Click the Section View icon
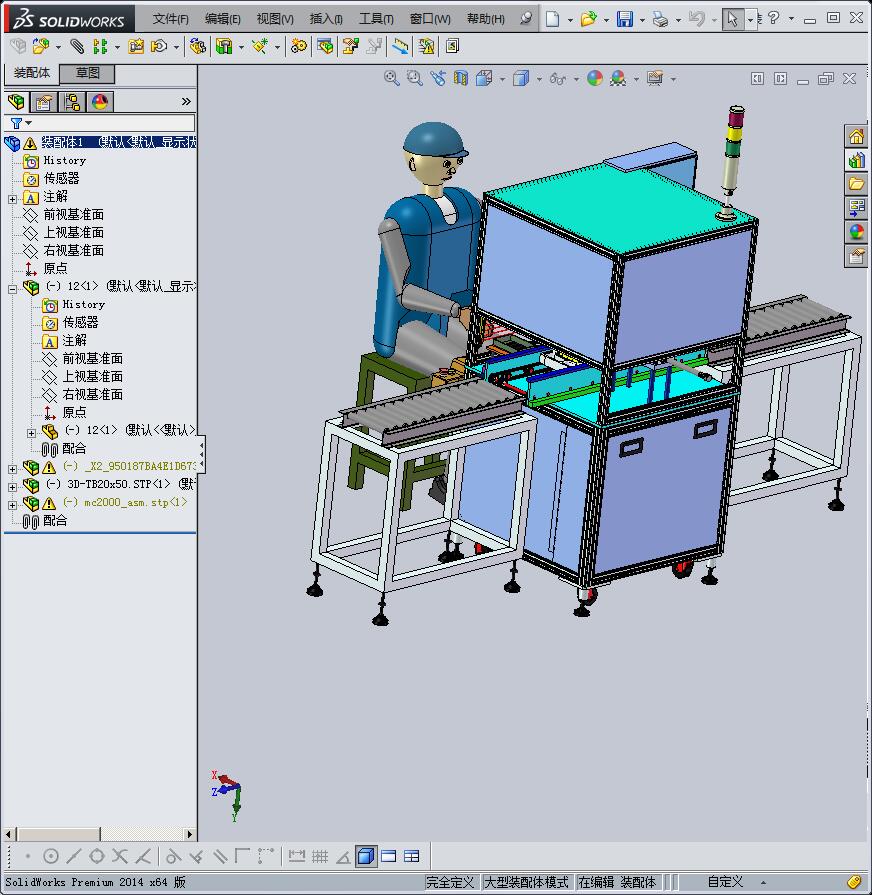The image size is (872, 895). point(461,78)
